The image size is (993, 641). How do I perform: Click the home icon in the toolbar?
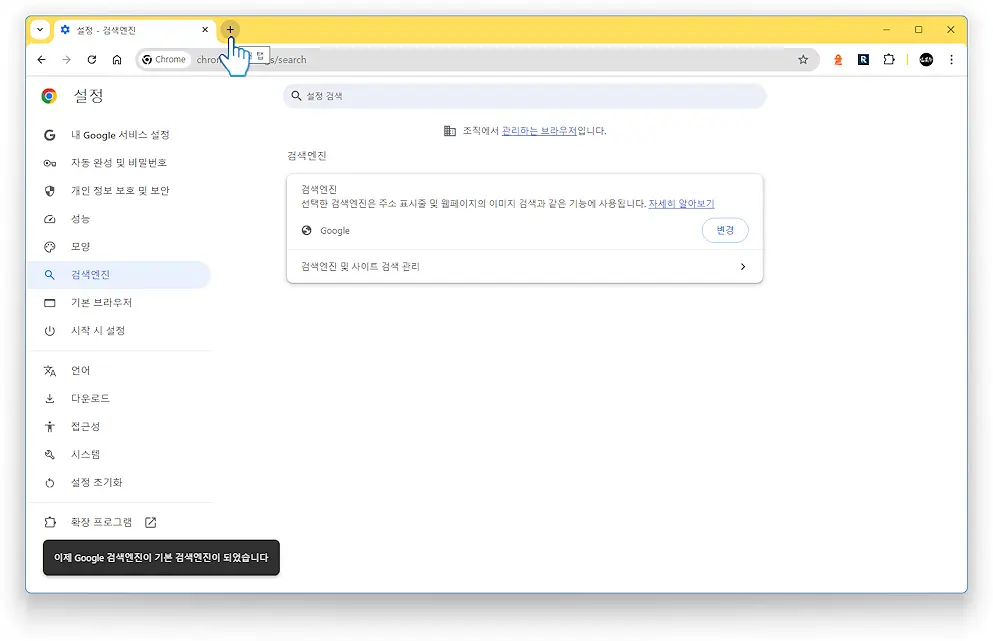tap(117, 60)
